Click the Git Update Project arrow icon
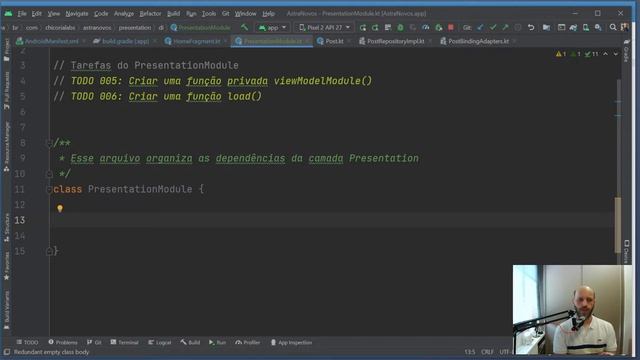This screenshot has width=640, height=360. coord(480,27)
